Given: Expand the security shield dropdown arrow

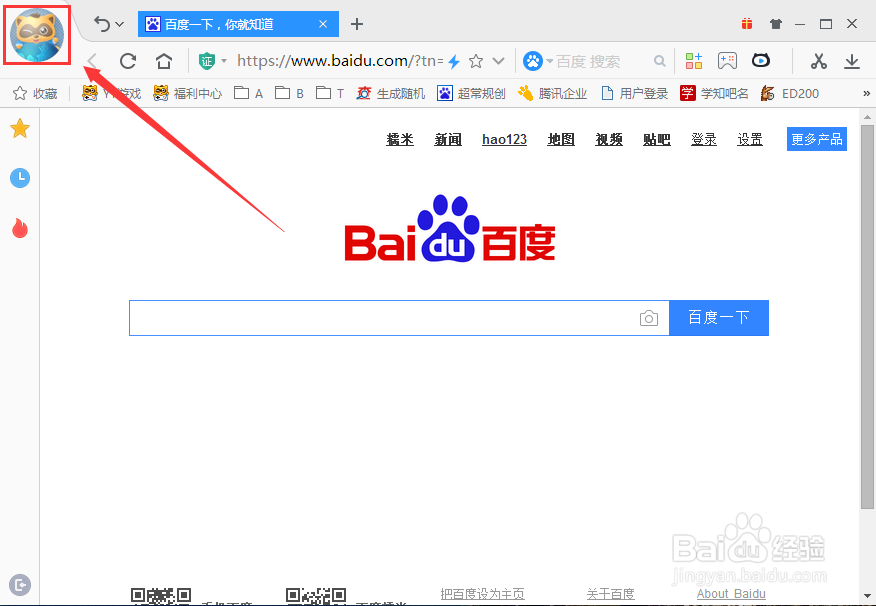Looking at the screenshot, I should pyautogui.click(x=223, y=61).
